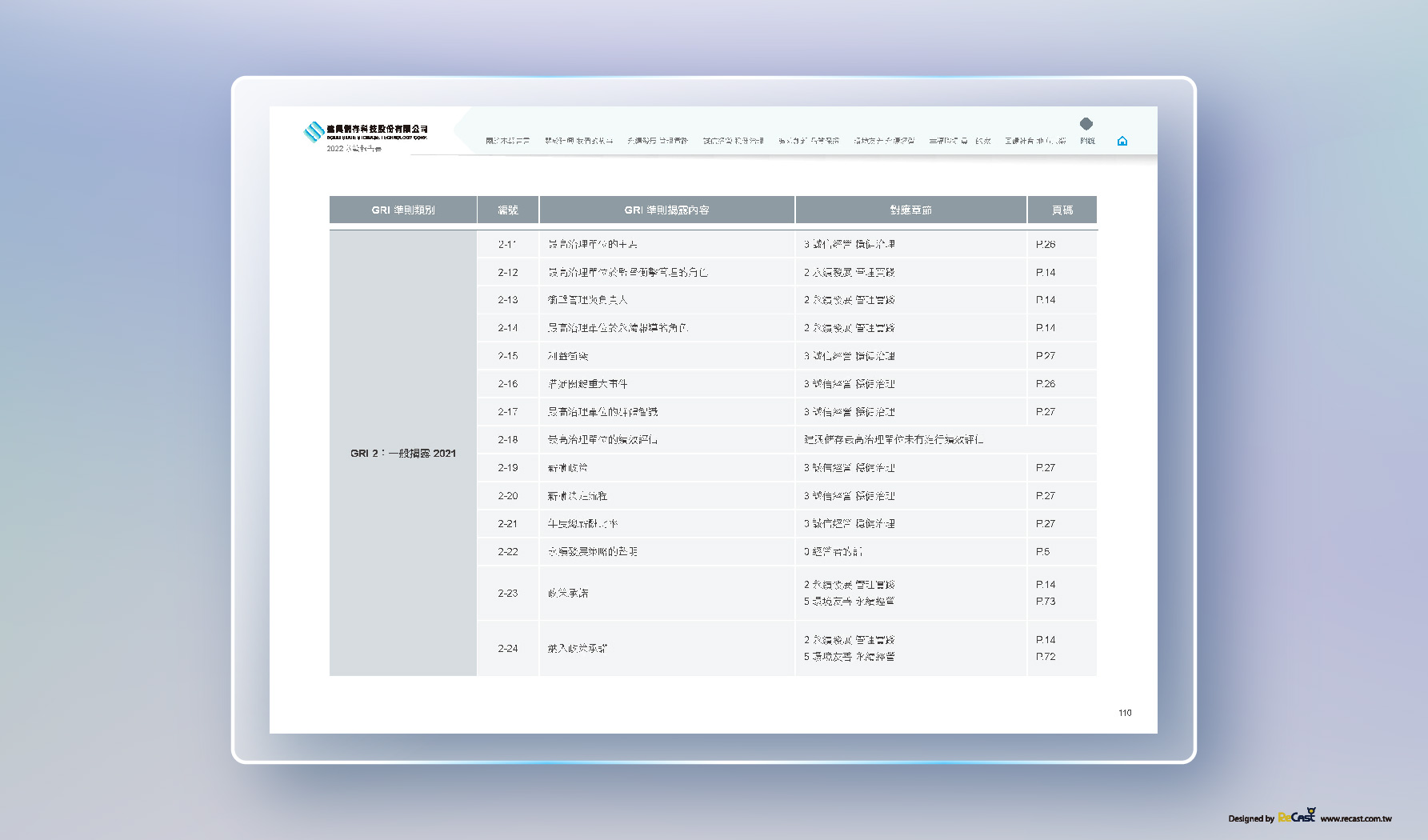Select the GRI 2：一般揭露 2021 category cell
The width and height of the screenshot is (1428, 840).
tap(403, 453)
